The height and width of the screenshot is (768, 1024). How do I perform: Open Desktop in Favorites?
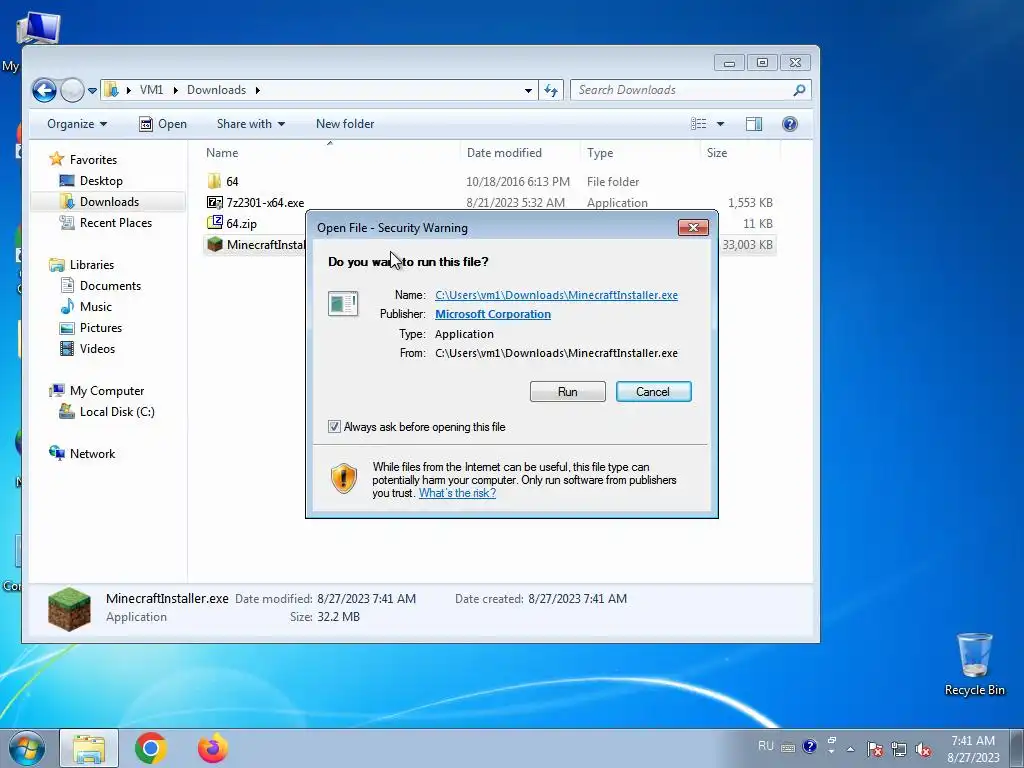[101, 181]
